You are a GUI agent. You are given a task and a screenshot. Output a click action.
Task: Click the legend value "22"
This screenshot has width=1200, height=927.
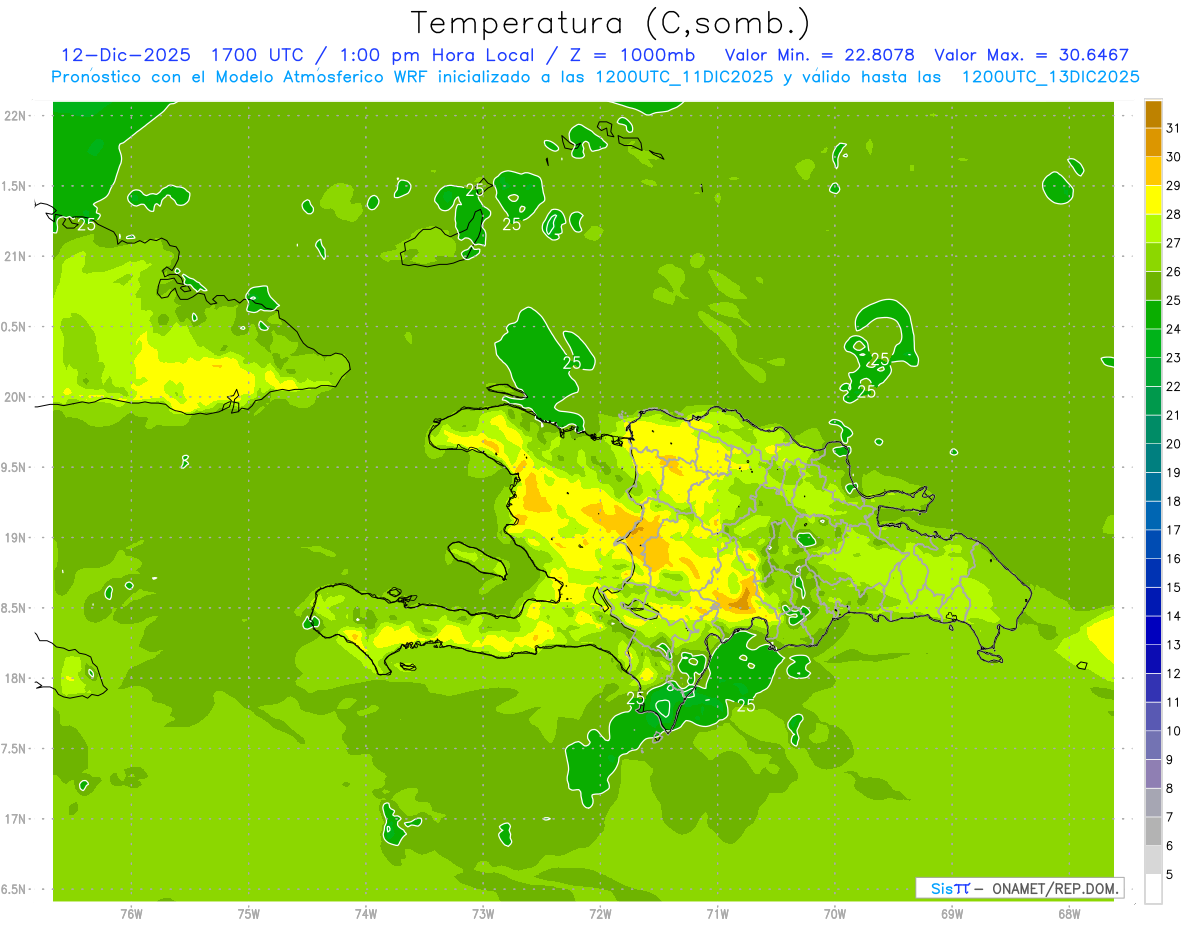[x=1174, y=386]
